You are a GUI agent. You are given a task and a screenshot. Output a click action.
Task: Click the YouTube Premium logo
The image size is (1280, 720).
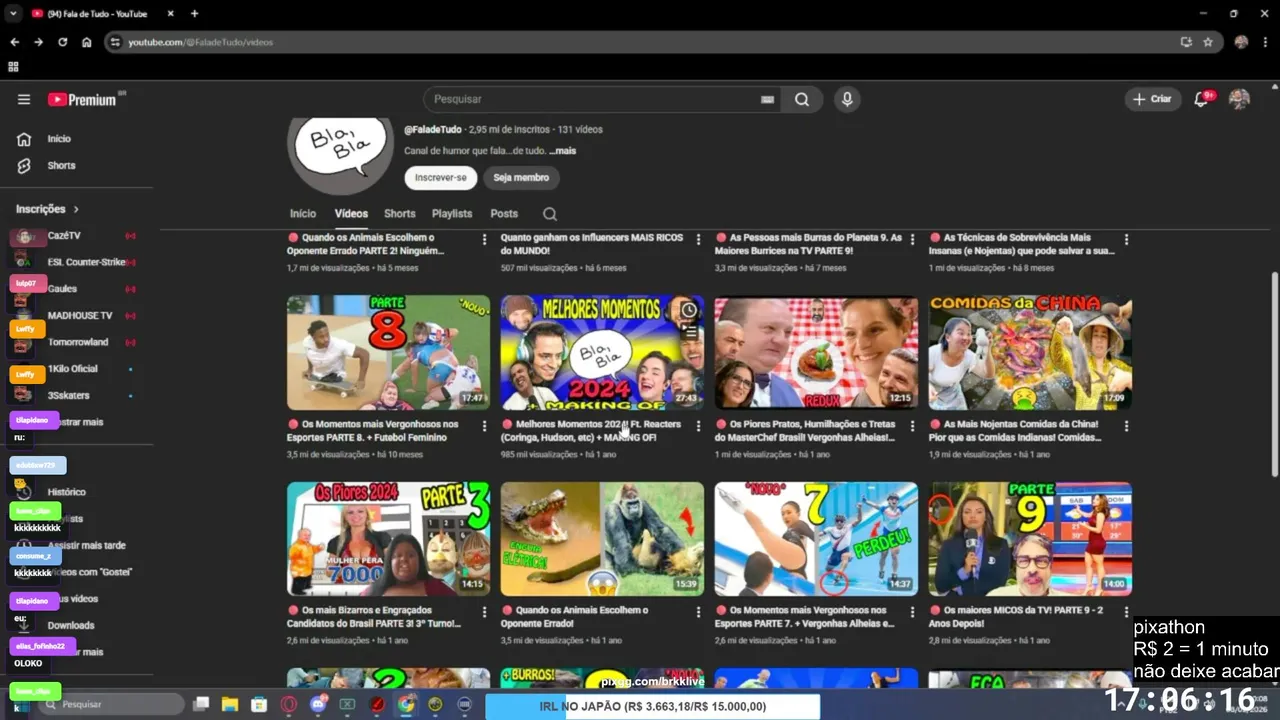(x=82, y=99)
